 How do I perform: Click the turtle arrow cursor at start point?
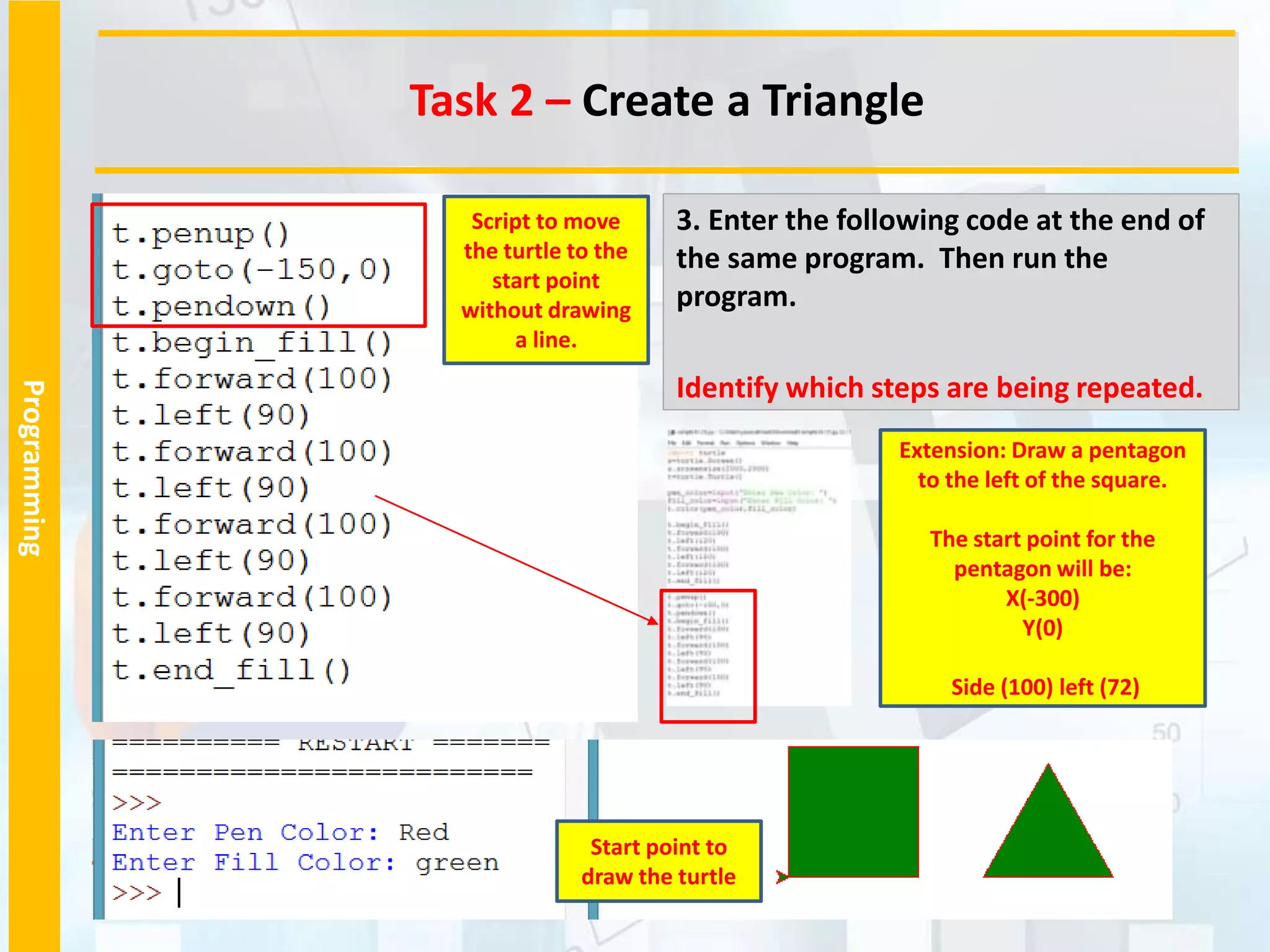coord(782,876)
